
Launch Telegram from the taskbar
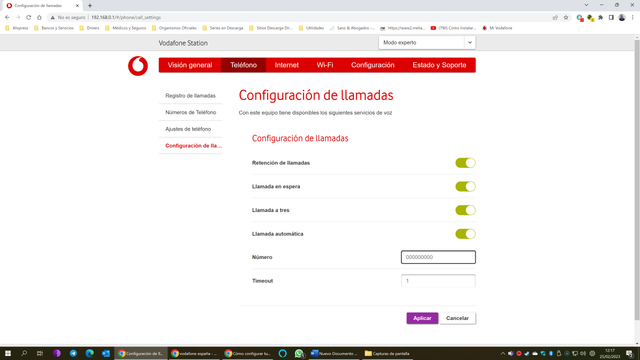[73, 353]
